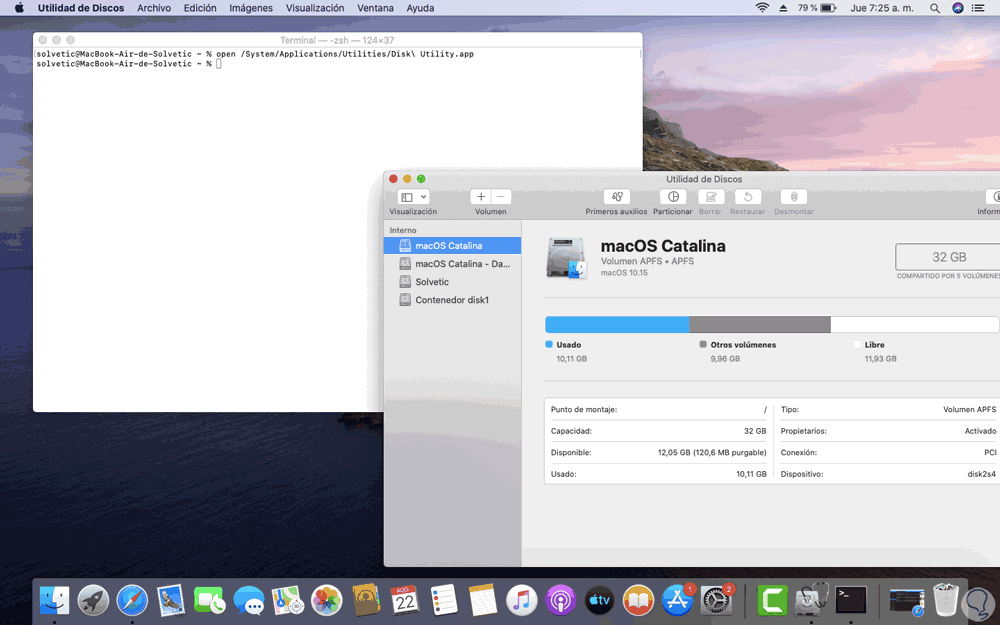Open Spotlight search magnifier
The image size is (1000, 625).
tap(935, 8)
